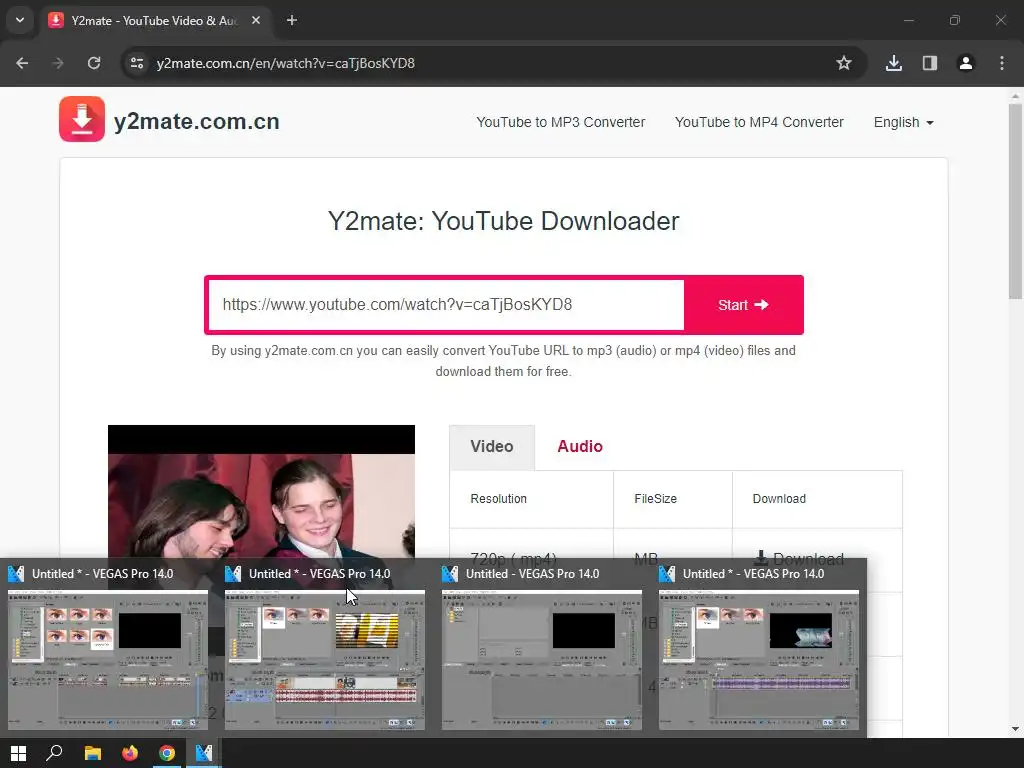
Task: Click the video preview thumbnail
Action: coord(261,492)
